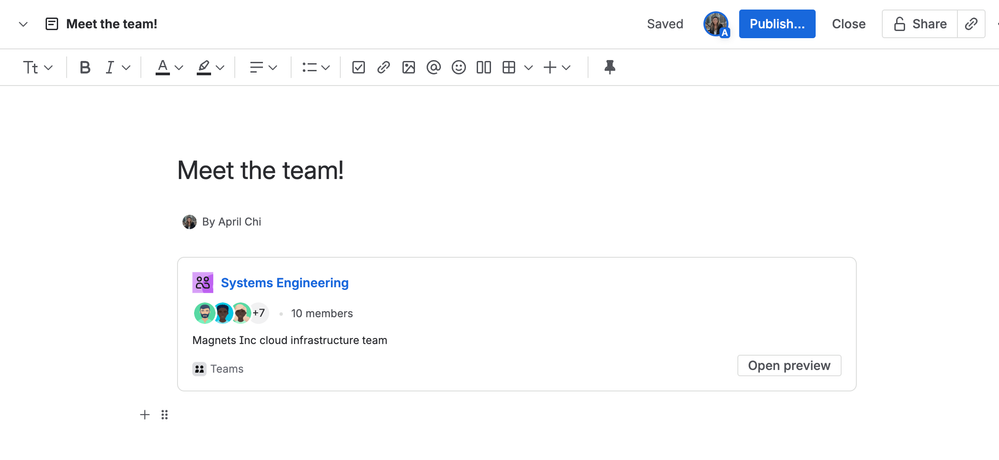999x460 pixels.
Task: Open the text color dropdown arrow
Action: [x=179, y=68]
